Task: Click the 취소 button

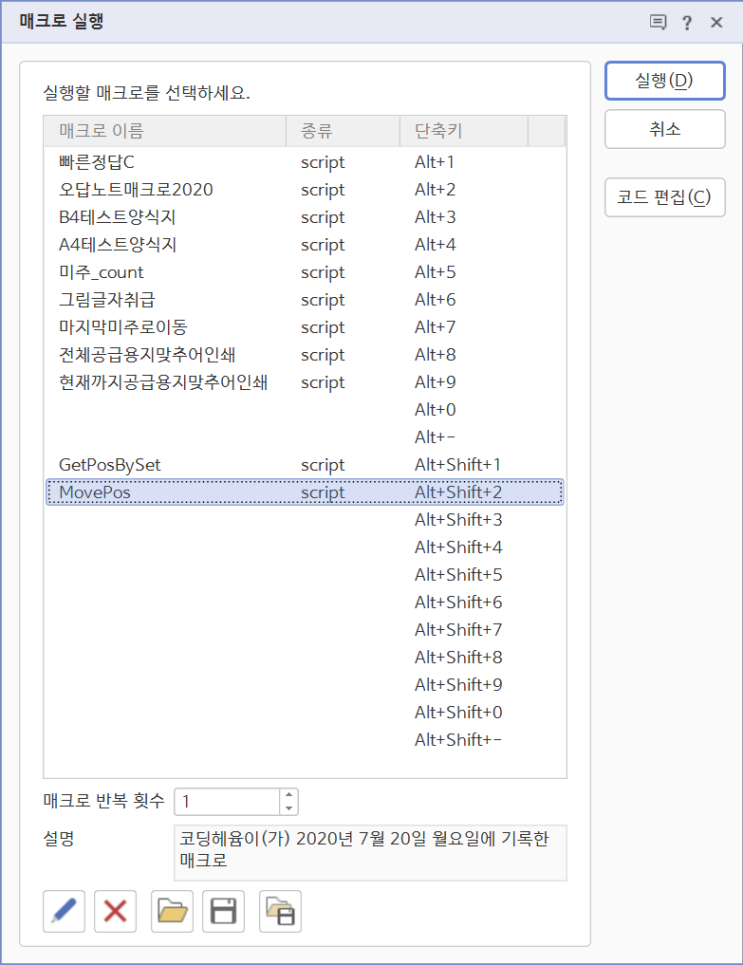Action: [665, 129]
